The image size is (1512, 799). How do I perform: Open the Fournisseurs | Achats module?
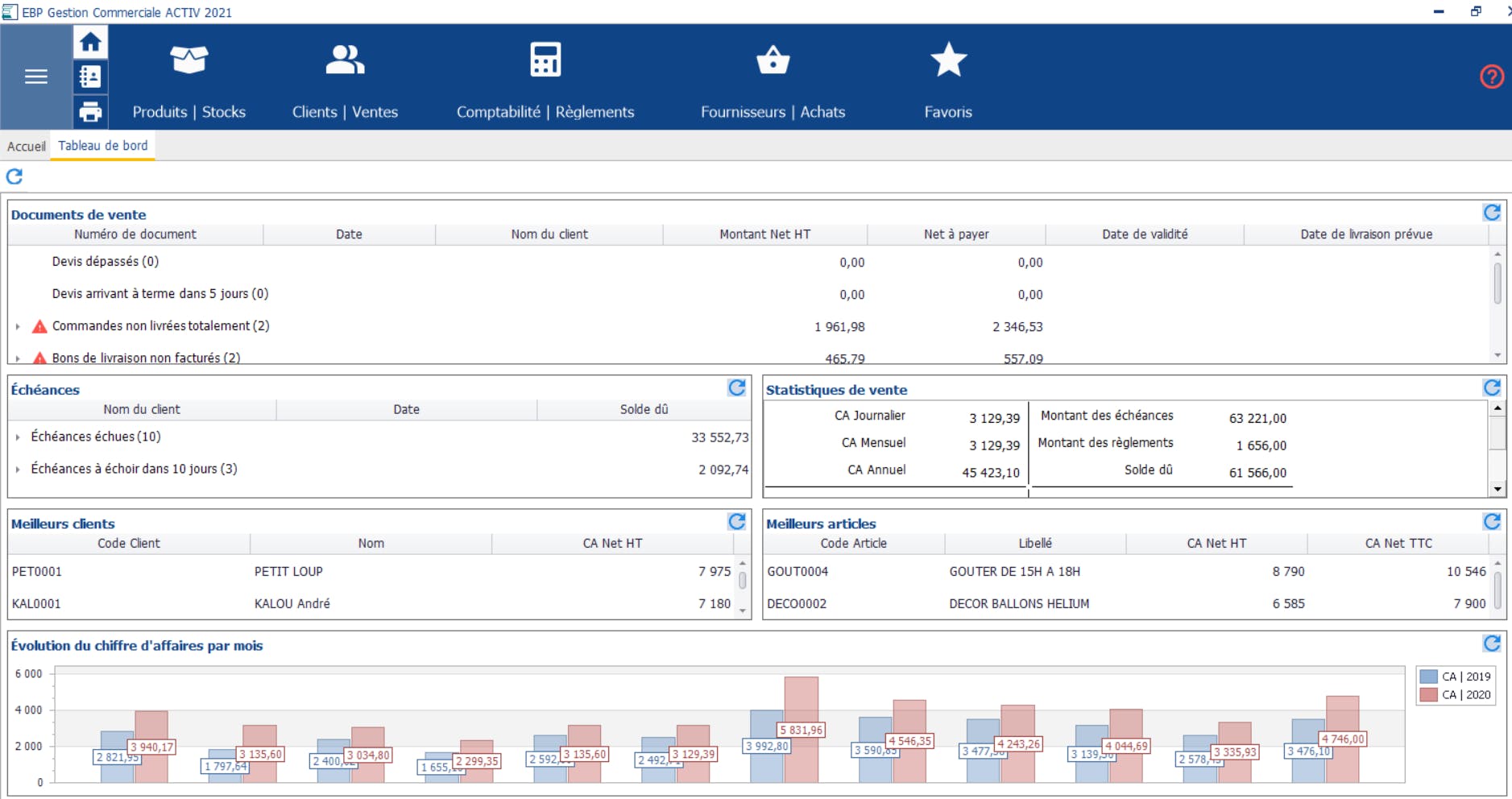pos(773,77)
